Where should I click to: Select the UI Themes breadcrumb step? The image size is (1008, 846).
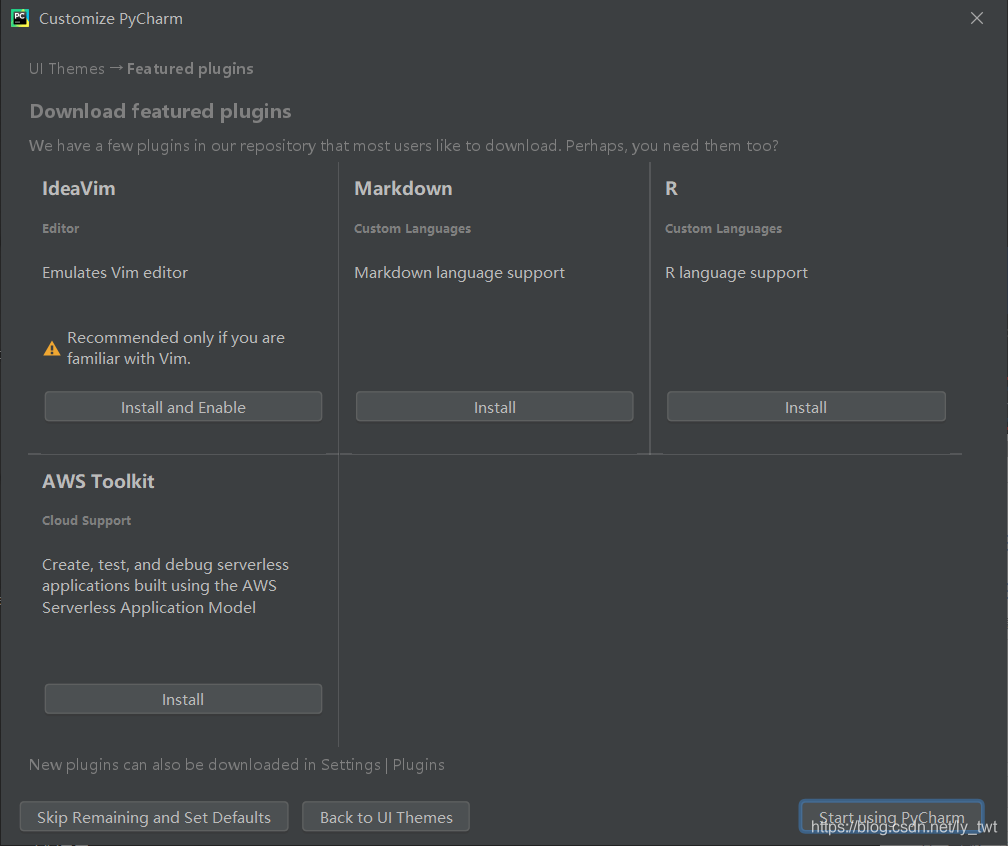tap(67, 69)
